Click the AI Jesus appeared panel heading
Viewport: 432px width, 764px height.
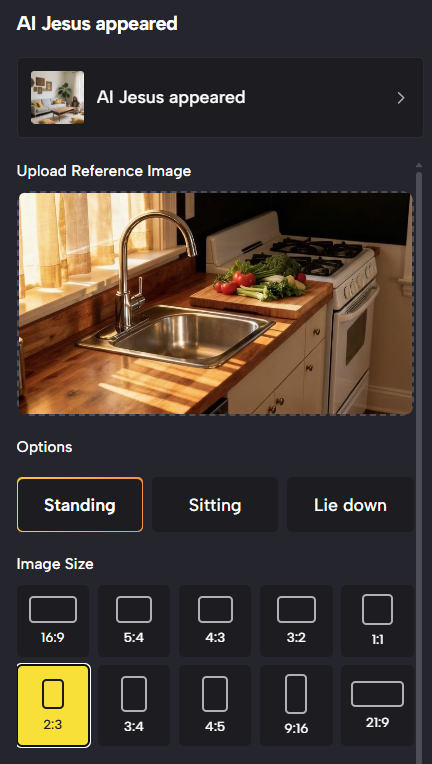click(x=97, y=23)
